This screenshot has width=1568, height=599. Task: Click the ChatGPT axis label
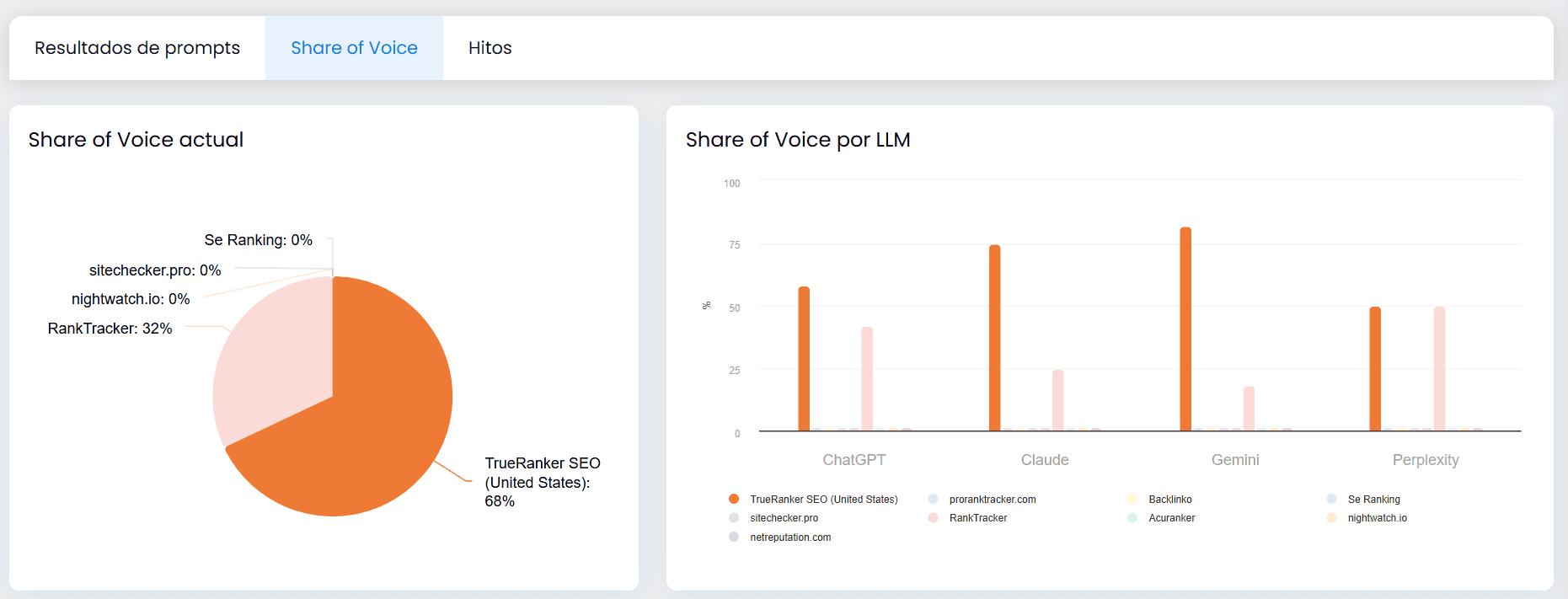pyautogui.click(x=854, y=460)
